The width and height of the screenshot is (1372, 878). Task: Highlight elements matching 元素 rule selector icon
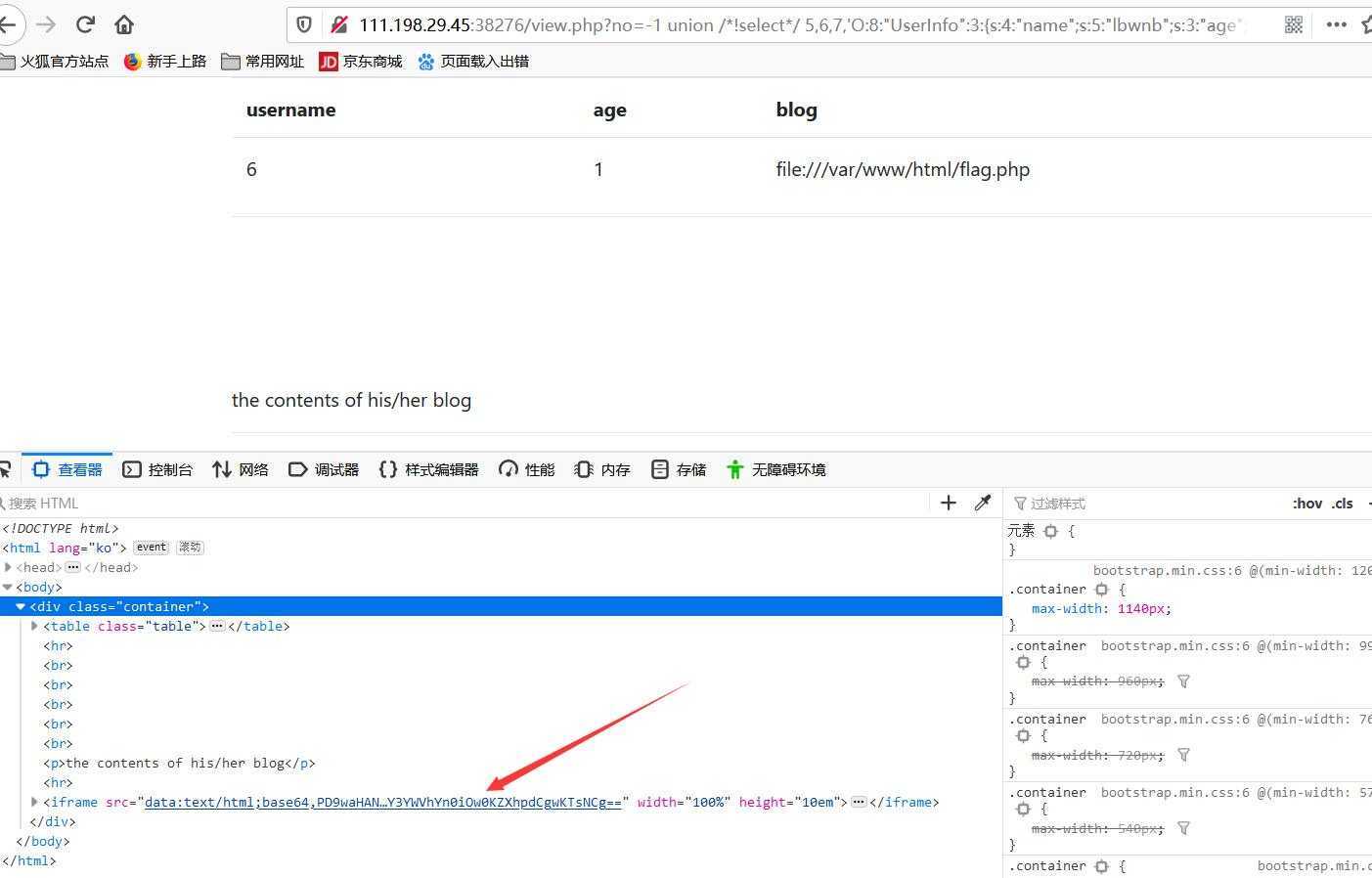click(1050, 531)
